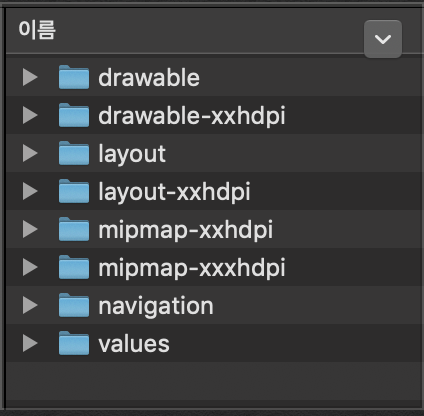The height and width of the screenshot is (416, 424).
Task: Expand the drawable-xxhdpi folder triangle
Action: (30, 115)
